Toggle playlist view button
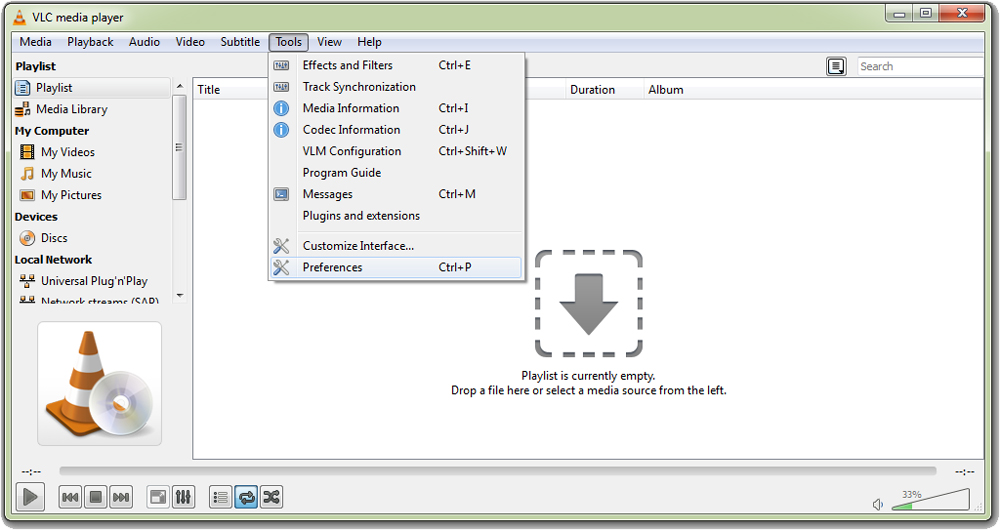The width and height of the screenshot is (1000, 530). (x=221, y=497)
